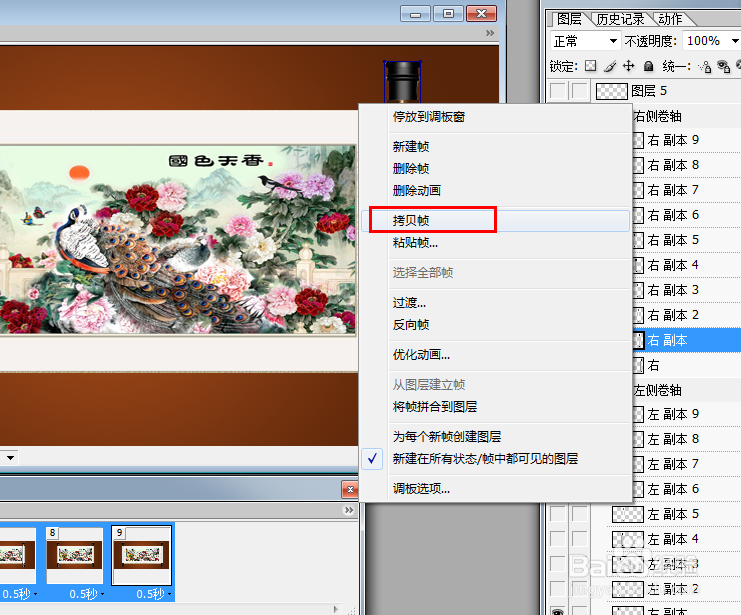Toggle link box of 左 副本 2
Viewport: 741px width, 615px height.
point(580,589)
